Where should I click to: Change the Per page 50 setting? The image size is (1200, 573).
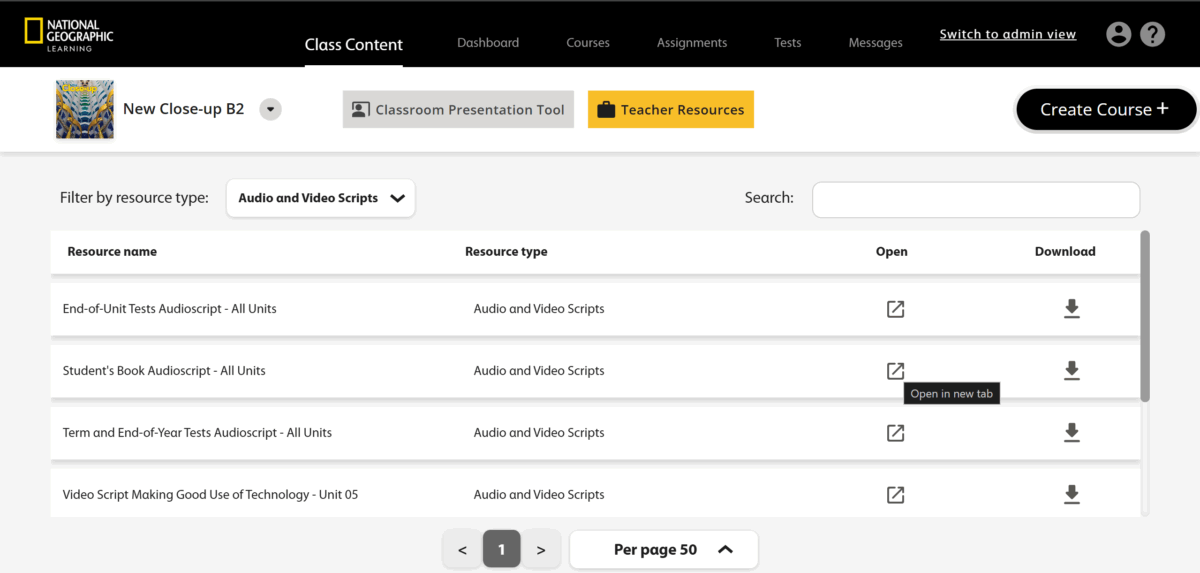[x=664, y=549]
